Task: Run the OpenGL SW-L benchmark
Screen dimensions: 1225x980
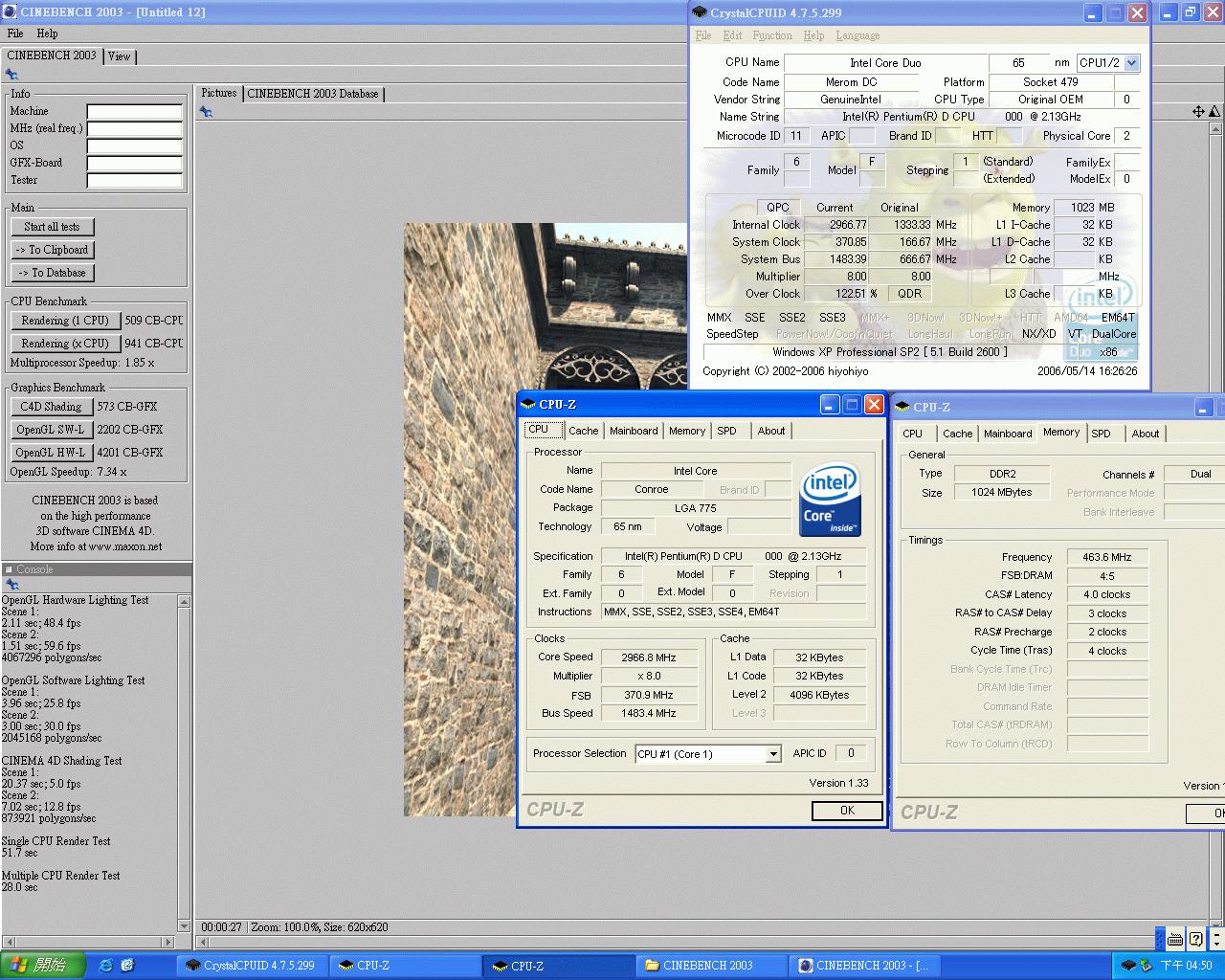Action: [x=51, y=430]
